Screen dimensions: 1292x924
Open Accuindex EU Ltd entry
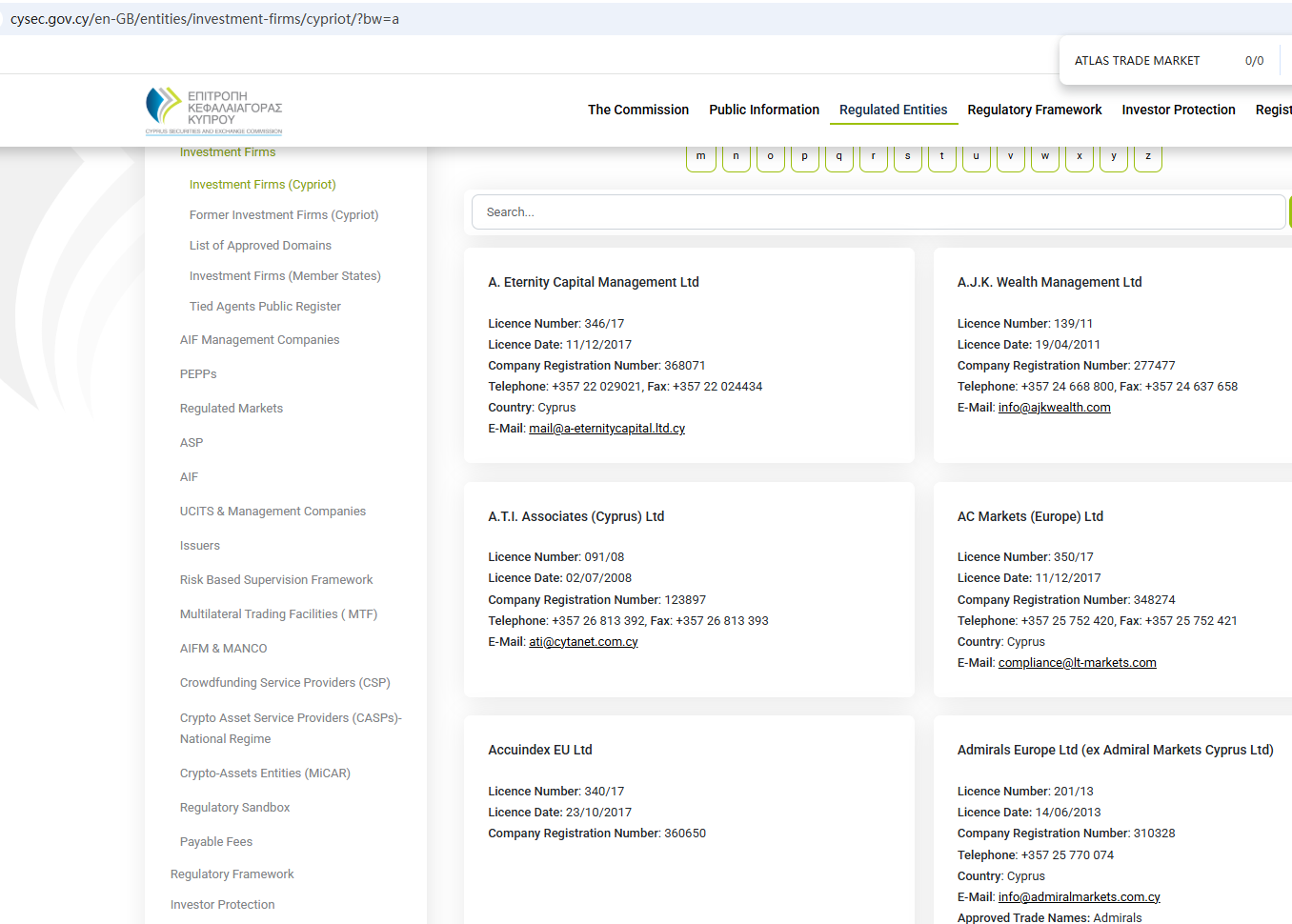pos(539,750)
